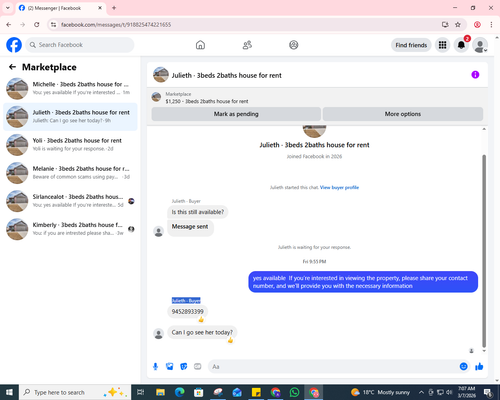The height and width of the screenshot is (400, 500).
Task: Open Sirlancealot's conversation
Action: pyautogui.click(x=70, y=201)
